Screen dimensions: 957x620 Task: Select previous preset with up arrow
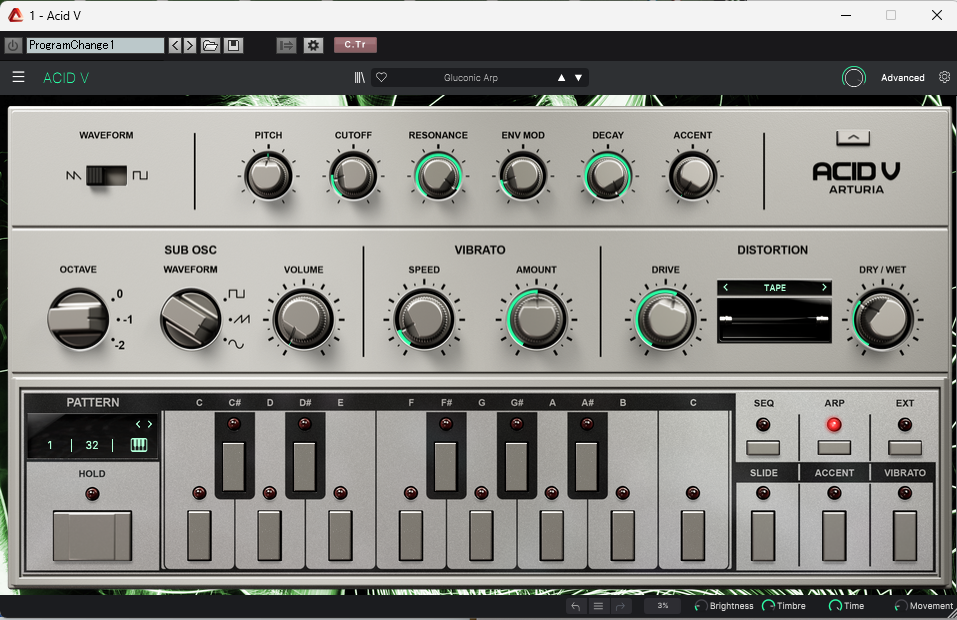click(x=561, y=78)
